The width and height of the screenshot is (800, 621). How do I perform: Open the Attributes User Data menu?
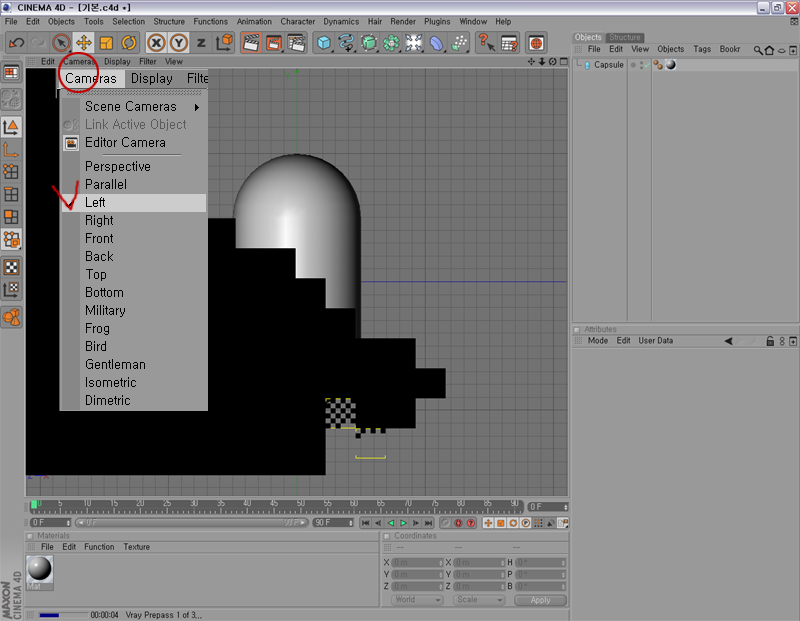click(655, 341)
